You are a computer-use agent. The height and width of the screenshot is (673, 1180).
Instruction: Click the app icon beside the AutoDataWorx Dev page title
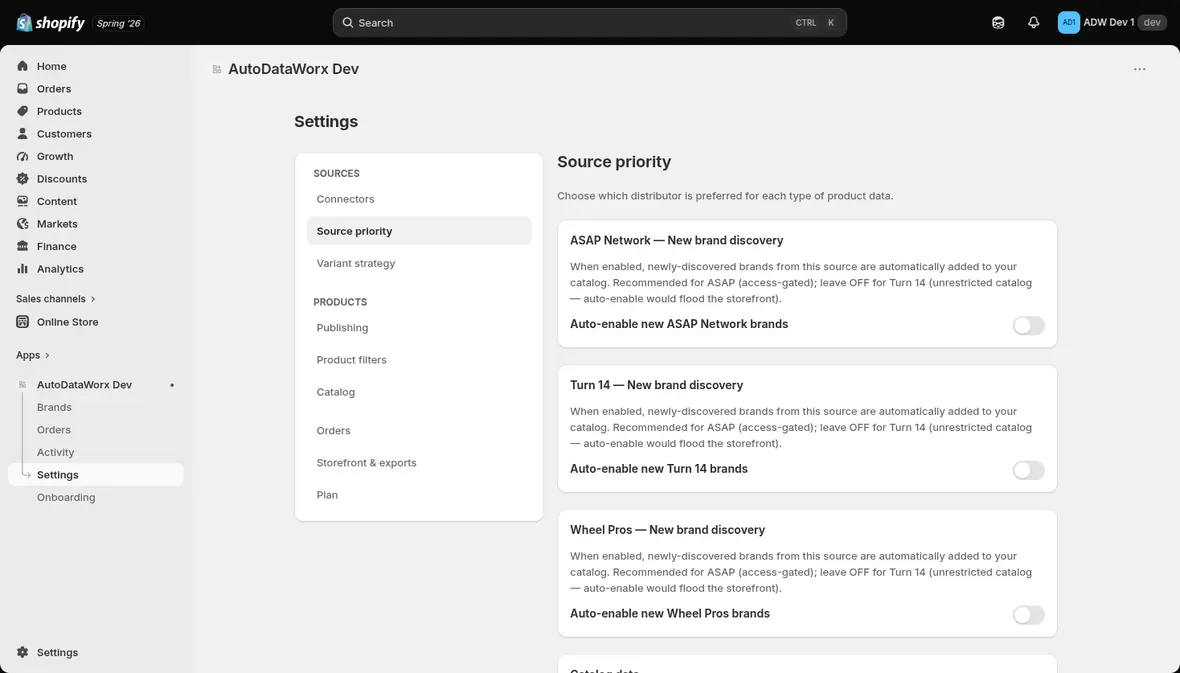pos(217,69)
